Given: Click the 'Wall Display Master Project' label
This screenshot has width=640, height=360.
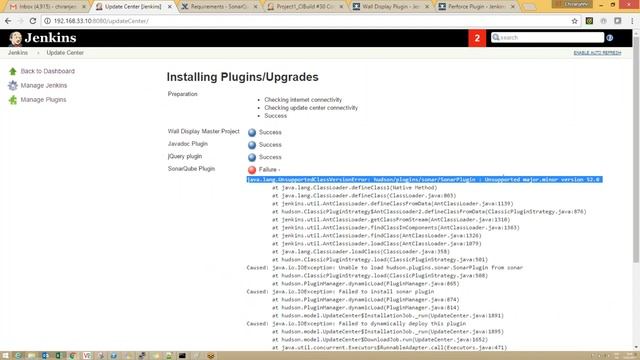Looking at the screenshot, I should (203, 131).
